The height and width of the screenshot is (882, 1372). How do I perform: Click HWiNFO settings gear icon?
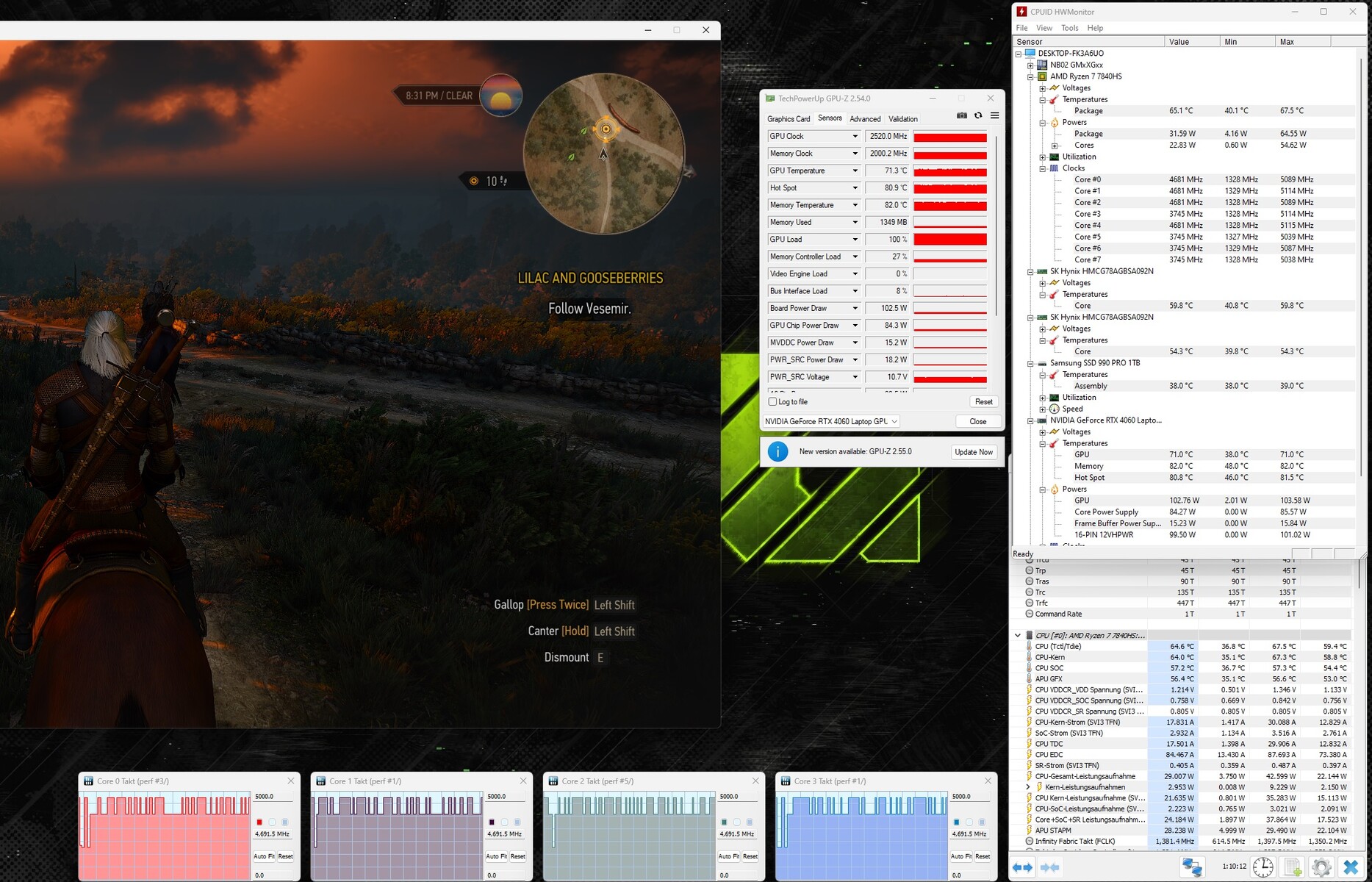click(1321, 867)
